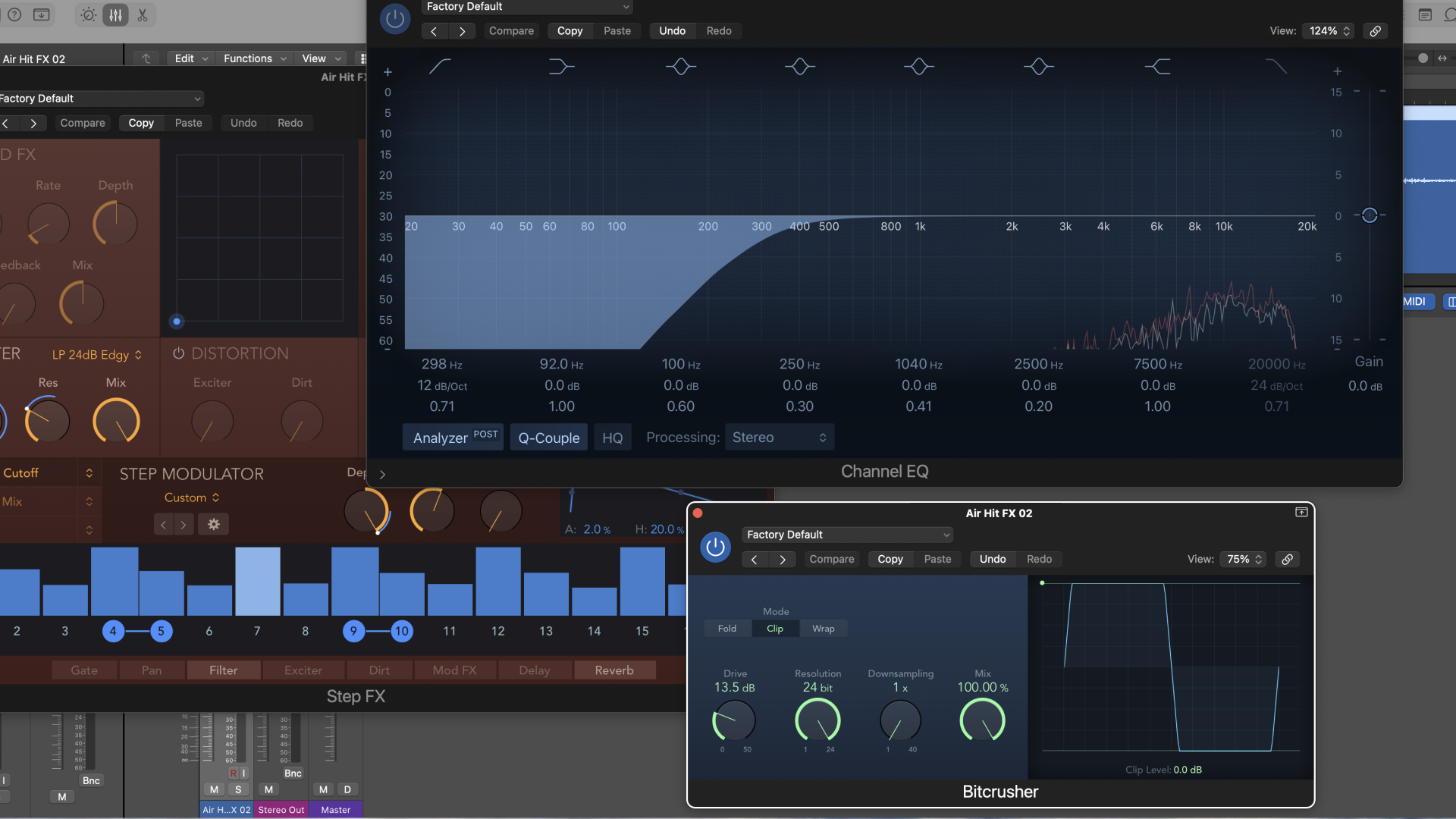Click the mixer icon in top toolbar

click(115, 15)
